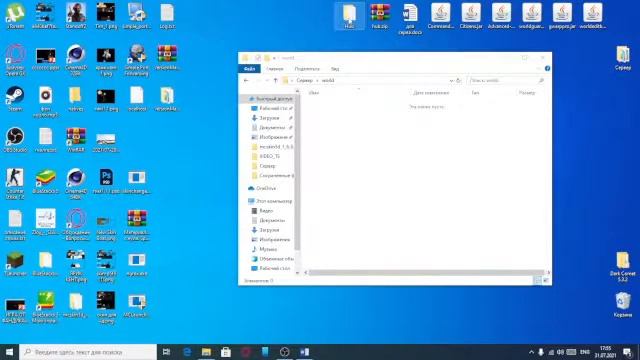640x360 pixels.
Task: Select the highlighted Hub folder on desktop
Action: click(x=349, y=16)
